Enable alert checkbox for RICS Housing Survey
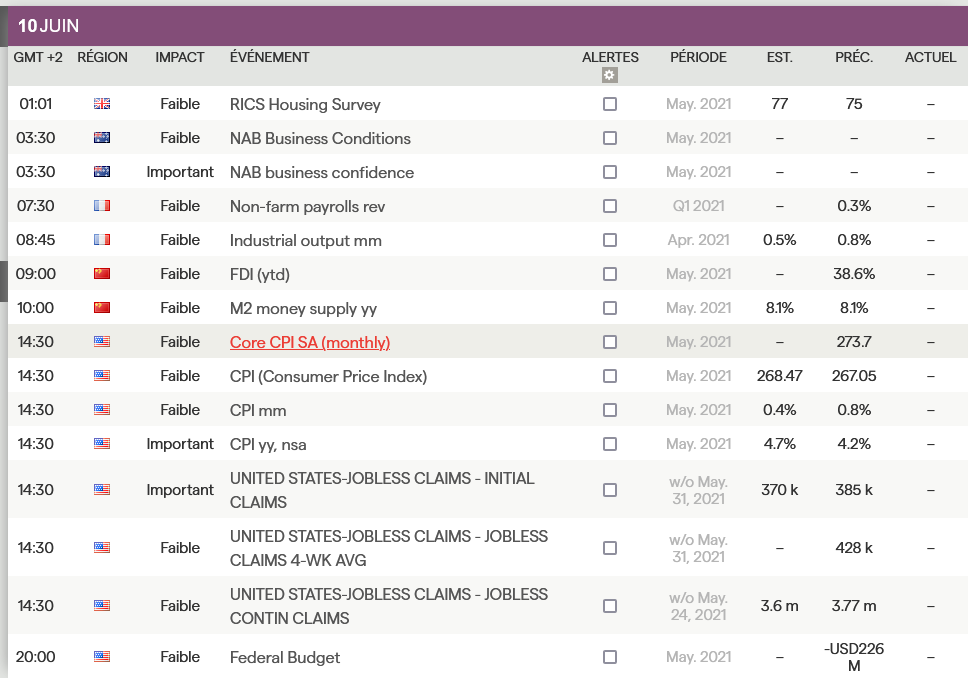 [610, 104]
